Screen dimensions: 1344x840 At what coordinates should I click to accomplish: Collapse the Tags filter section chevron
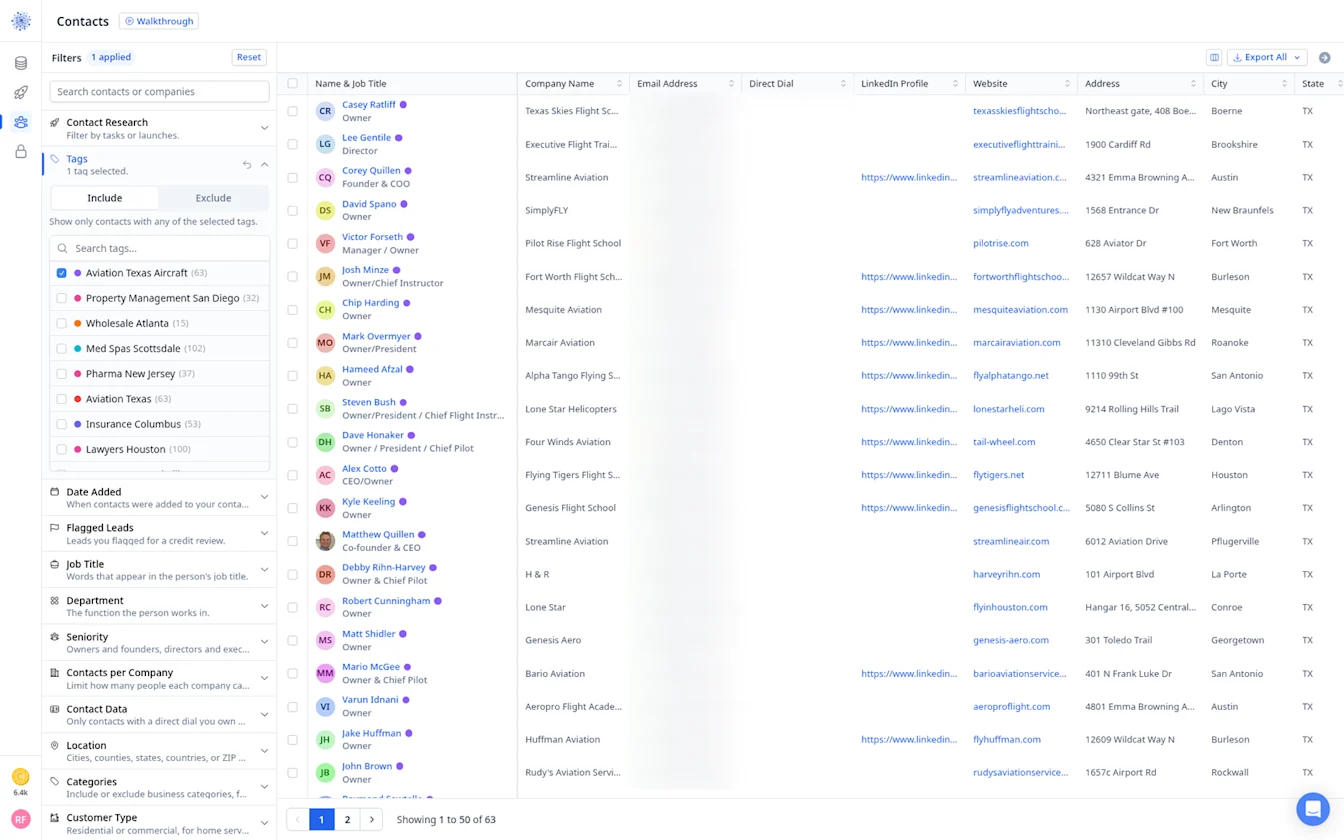264,164
